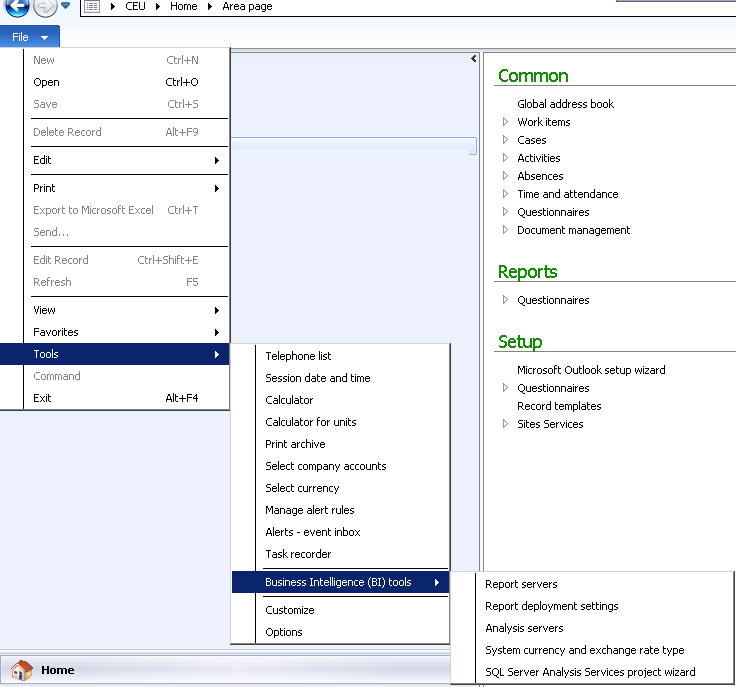
Task: Open Microsoft Outlook setup wizard link
Action: point(591,370)
